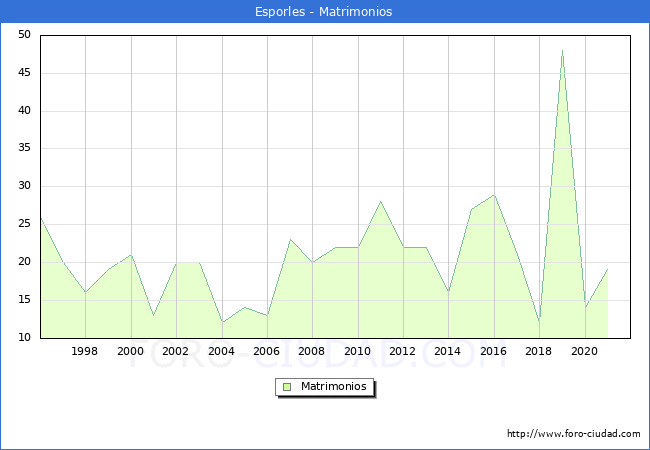
Task: Click the 2000 x-axis label
Action: pos(130,351)
